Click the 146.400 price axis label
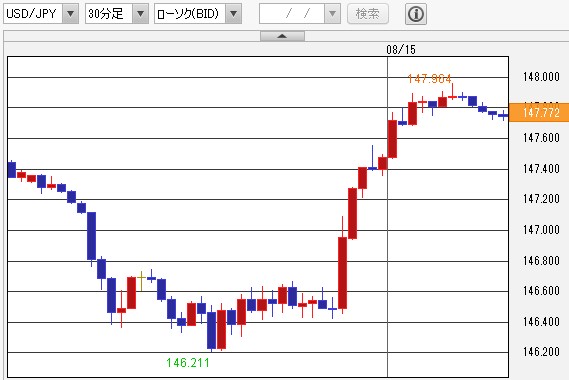The height and width of the screenshot is (380, 569). pyautogui.click(x=541, y=321)
